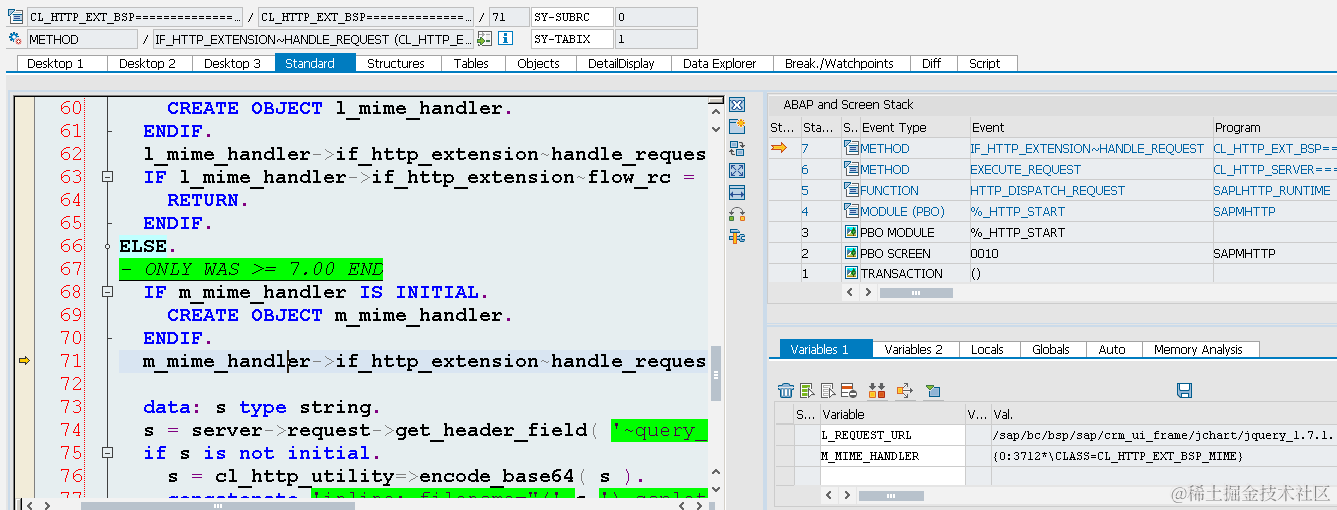Click the M_MIME_HANDLER variable cell
Viewport: 1337px width, 510px height.
coord(892,456)
